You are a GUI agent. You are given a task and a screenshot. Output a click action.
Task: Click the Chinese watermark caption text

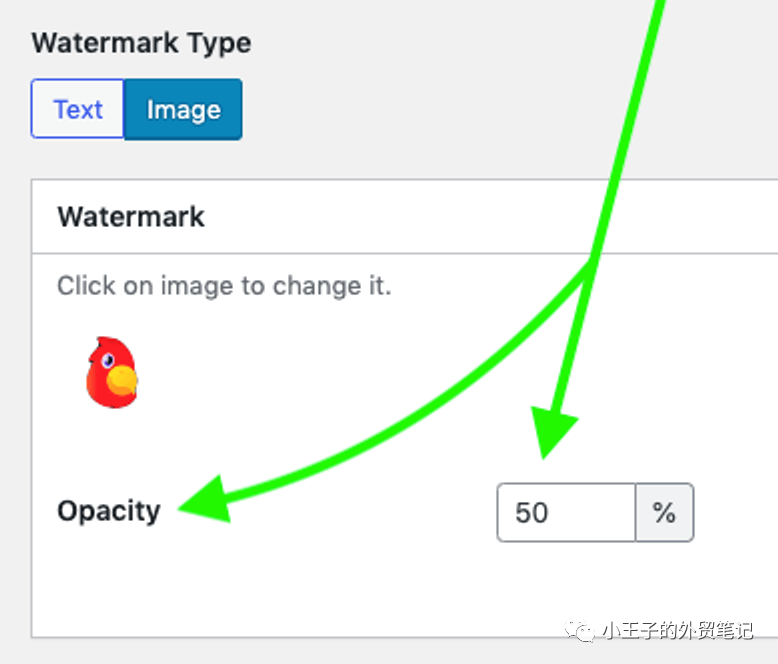tap(677, 631)
